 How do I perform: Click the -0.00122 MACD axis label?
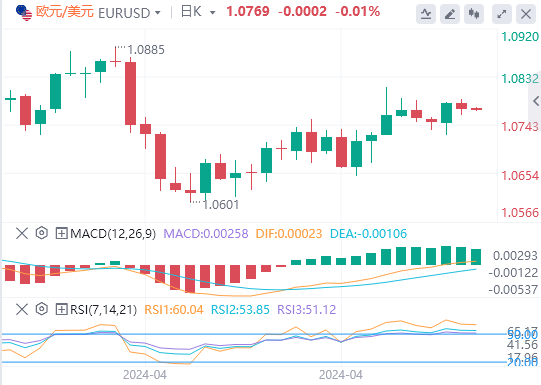coord(513,273)
